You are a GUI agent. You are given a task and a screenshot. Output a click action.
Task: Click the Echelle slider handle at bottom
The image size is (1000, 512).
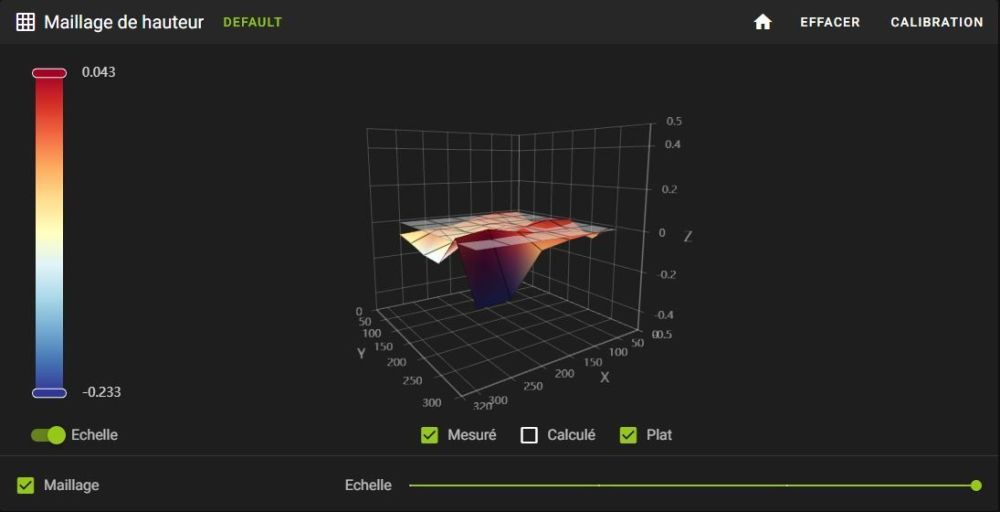tap(976, 485)
